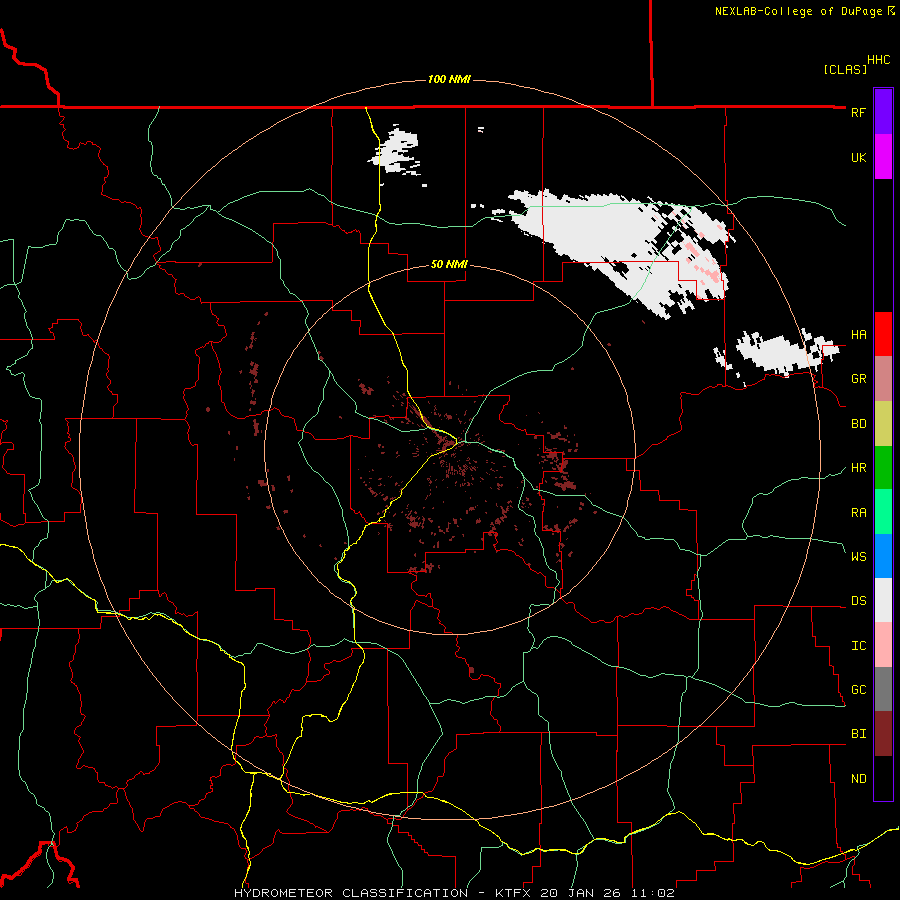Click the 100 NMI range ring label
This screenshot has width=900, height=900.
point(449,79)
